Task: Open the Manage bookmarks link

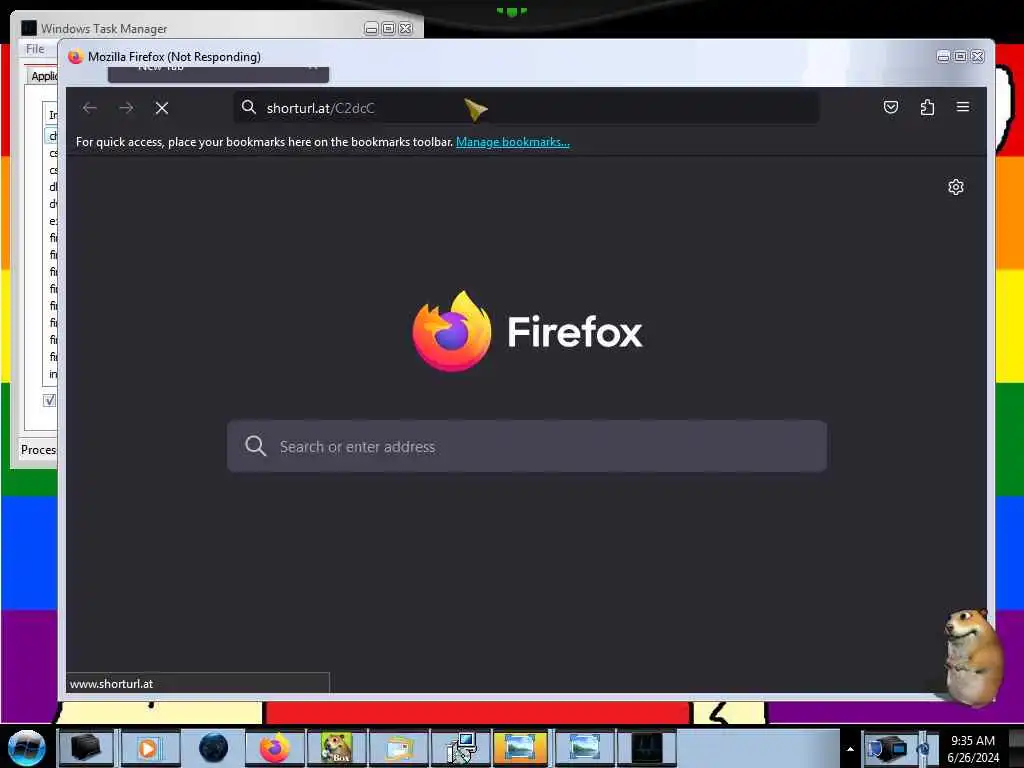Action: pos(513,142)
